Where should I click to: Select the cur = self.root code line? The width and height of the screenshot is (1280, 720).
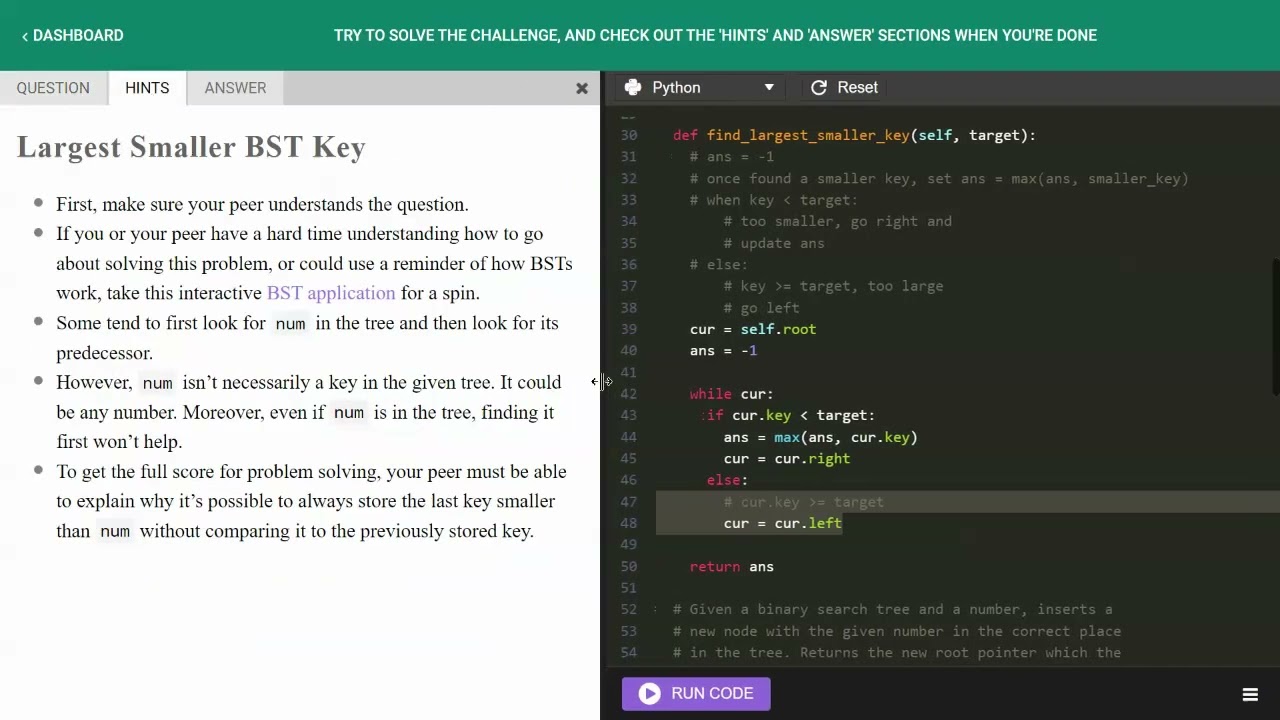click(752, 329)
